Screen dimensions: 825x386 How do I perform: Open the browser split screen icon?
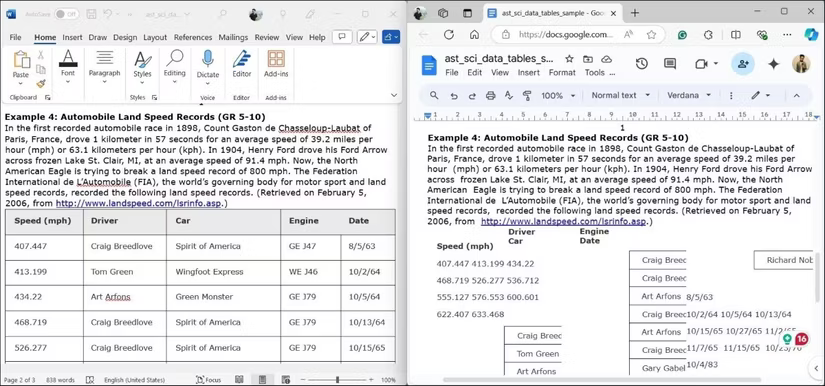[736, 35]
